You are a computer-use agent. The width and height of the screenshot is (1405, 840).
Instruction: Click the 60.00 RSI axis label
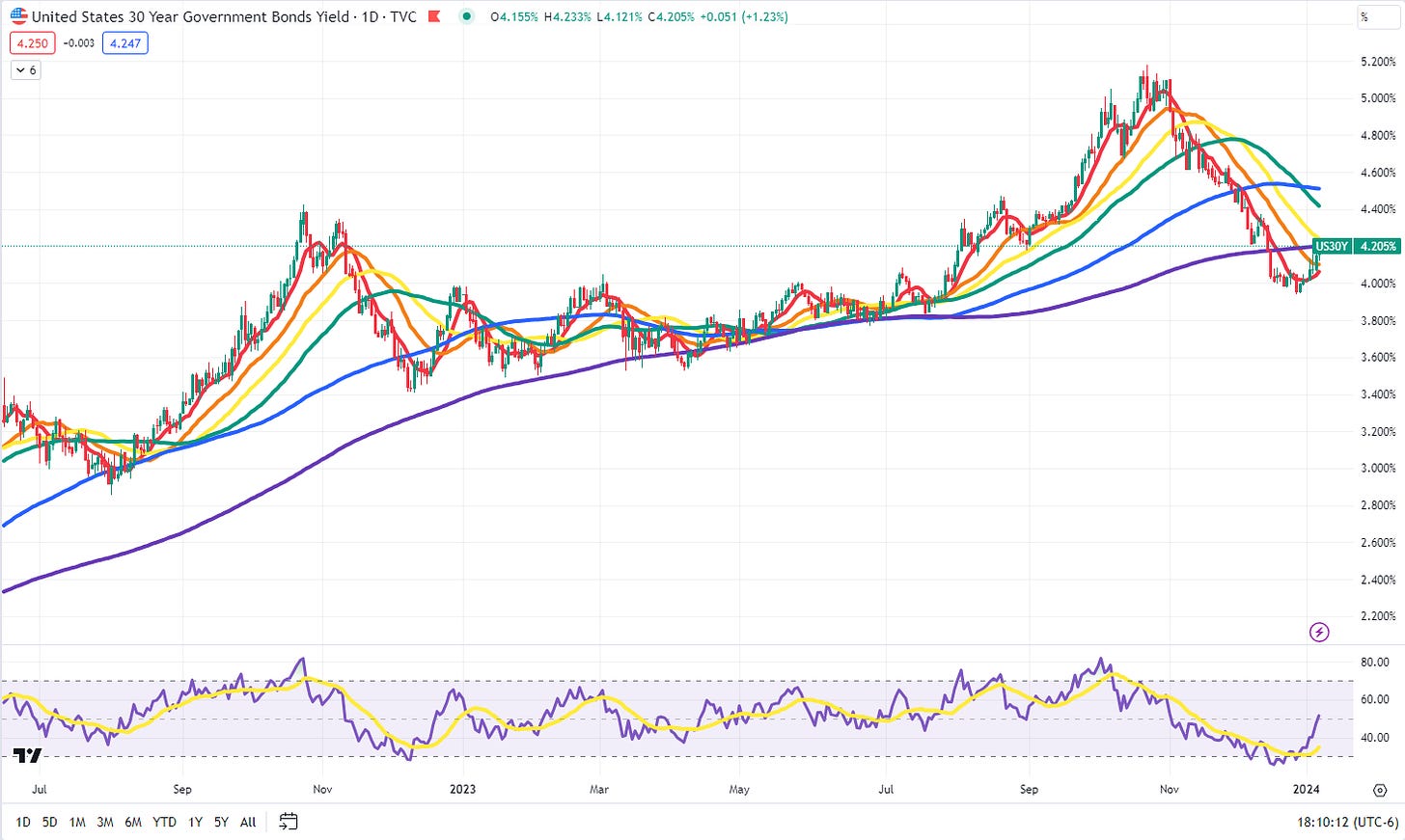click(x=1374, y=700)
